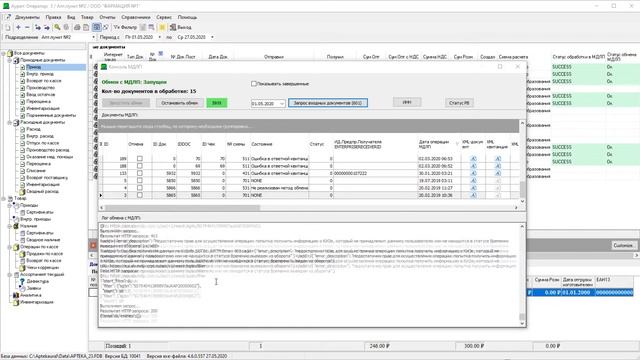Click the red icon beside main table
The image size is (640, 360).
pos(93,245)
